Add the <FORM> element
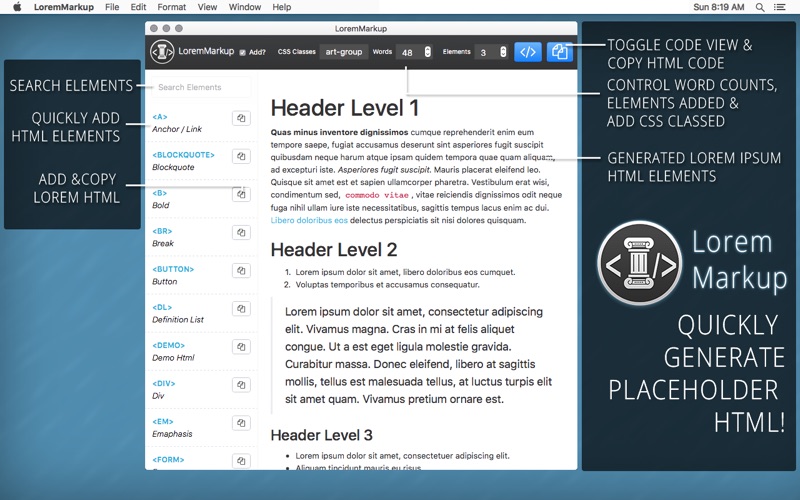The image size is (800, 500). [168, 461]
